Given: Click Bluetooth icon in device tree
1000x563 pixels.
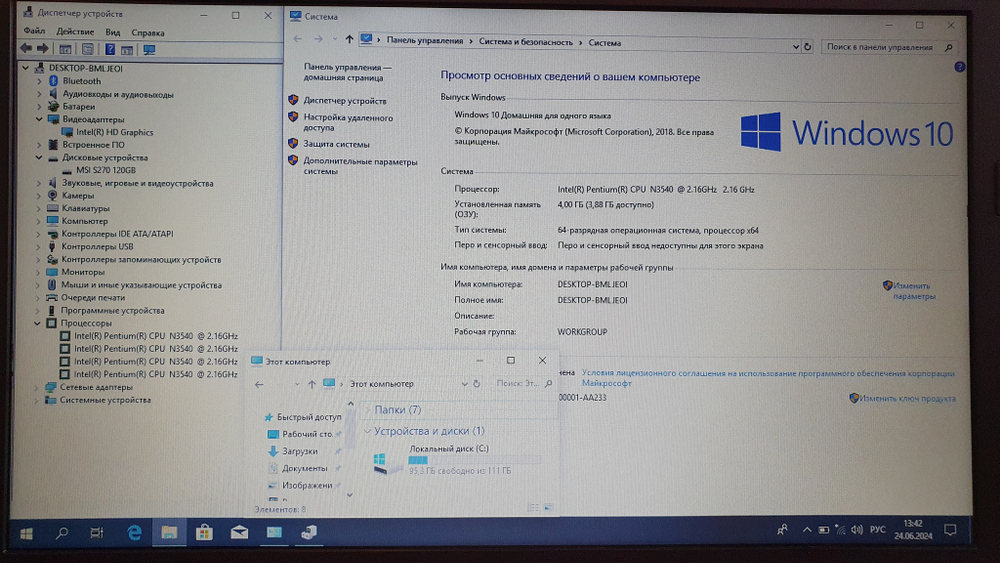Looking at the screenshot, I should [x=54, y=81].
